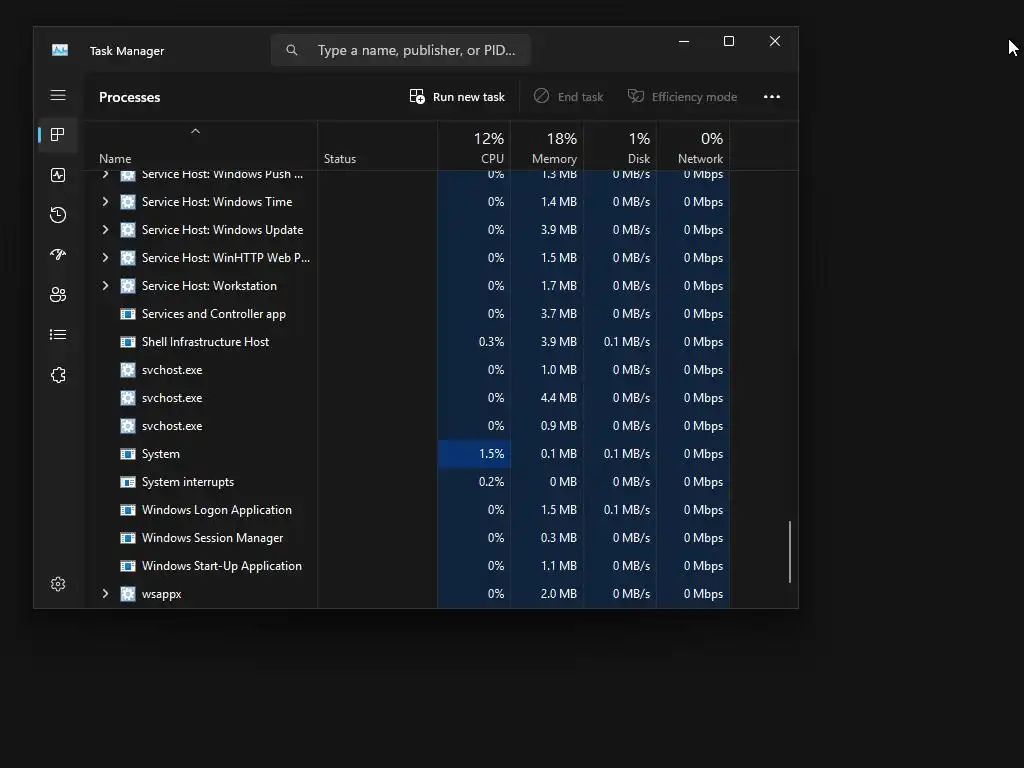Sort by the Memory column header

547,148
